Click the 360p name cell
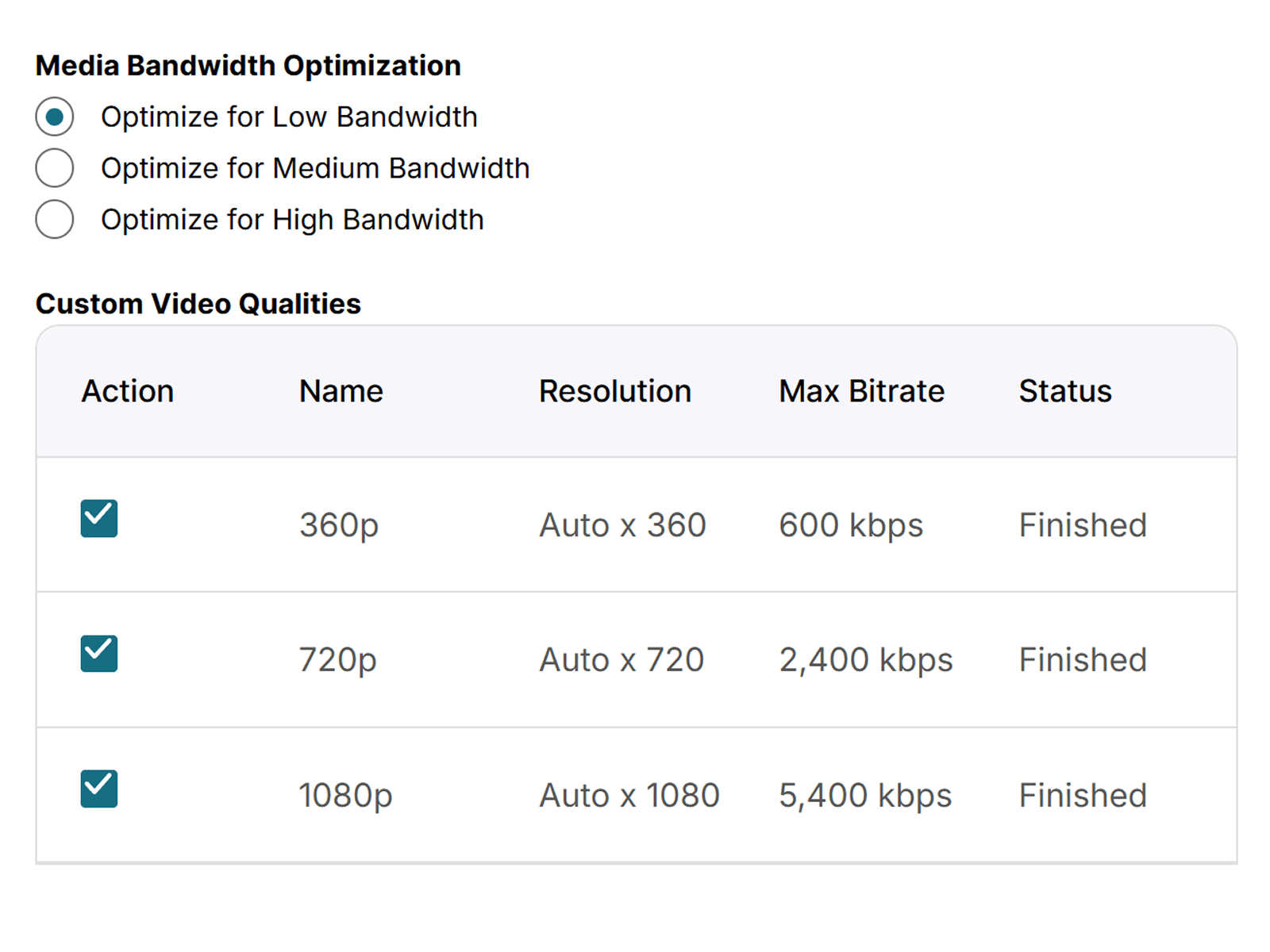Screen dimensions: 1270x952 339,525
